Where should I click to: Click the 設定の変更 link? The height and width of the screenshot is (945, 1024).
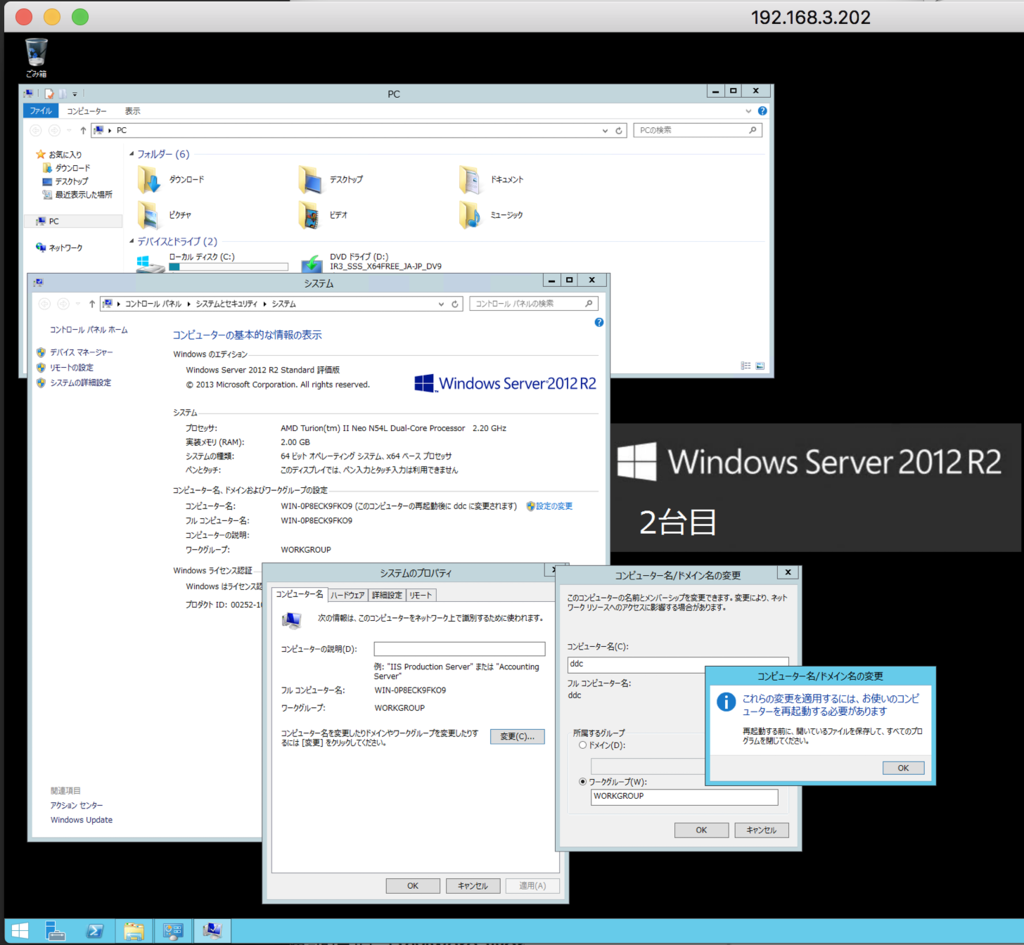tap(554, 506)
